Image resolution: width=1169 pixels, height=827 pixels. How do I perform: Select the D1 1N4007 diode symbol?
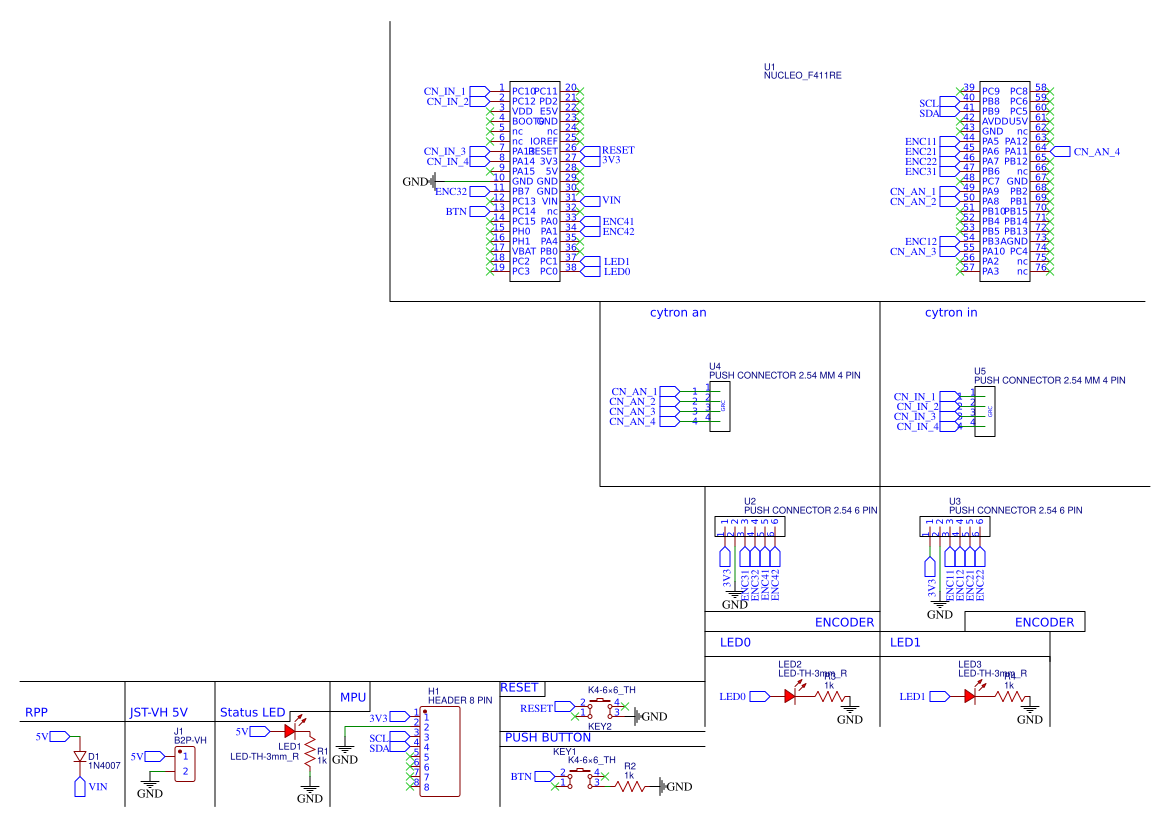[80, 757]
